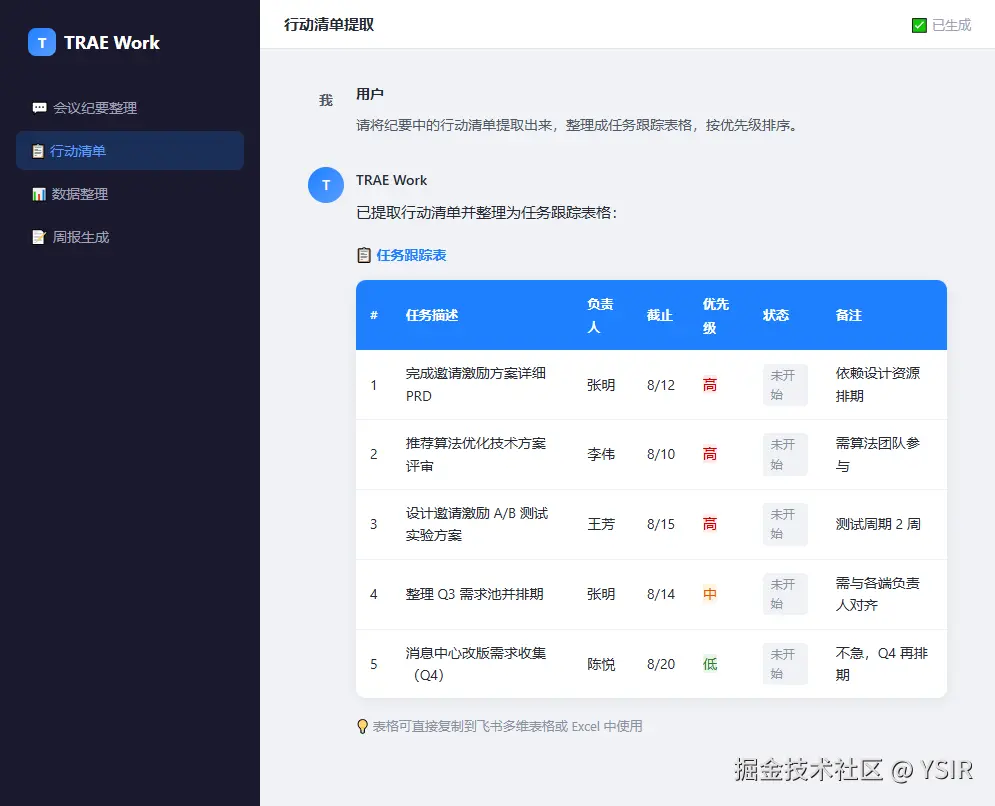The width and height of the screenshot is (995, 806).
Task: Click the notepad icon beside 周报生成
Action: tap(39, 237)
